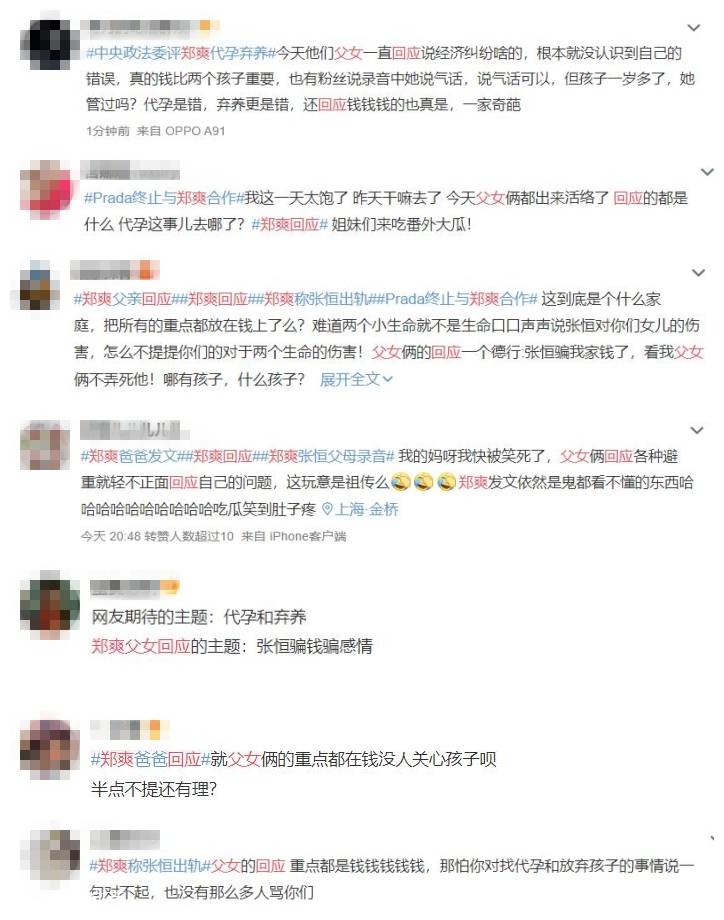Expand full text via 展开全文
724x920 pixels.
[356, 380]
